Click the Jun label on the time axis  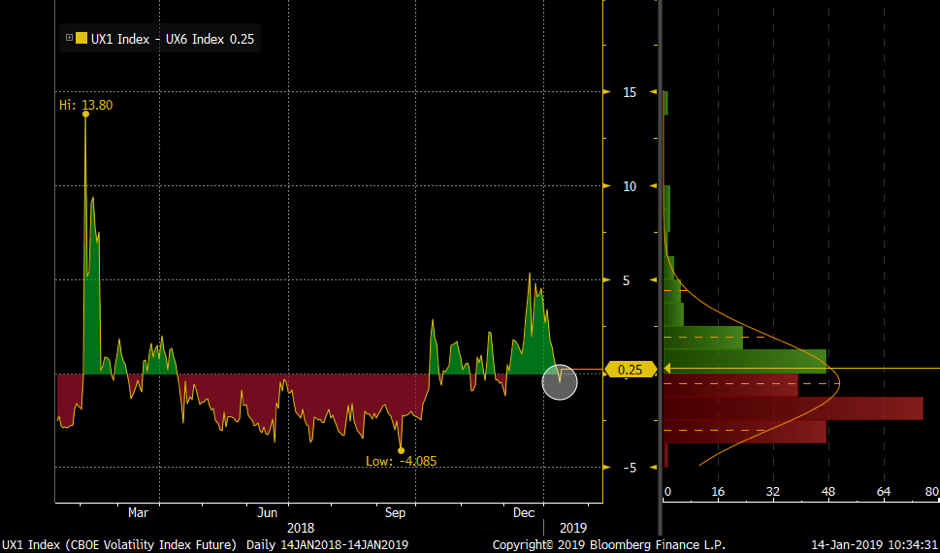coord(267,513)
